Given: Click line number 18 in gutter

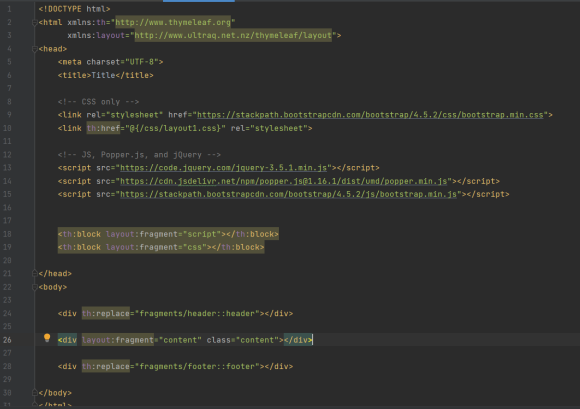Looking at the screenshot, I should tap(7, 234).
